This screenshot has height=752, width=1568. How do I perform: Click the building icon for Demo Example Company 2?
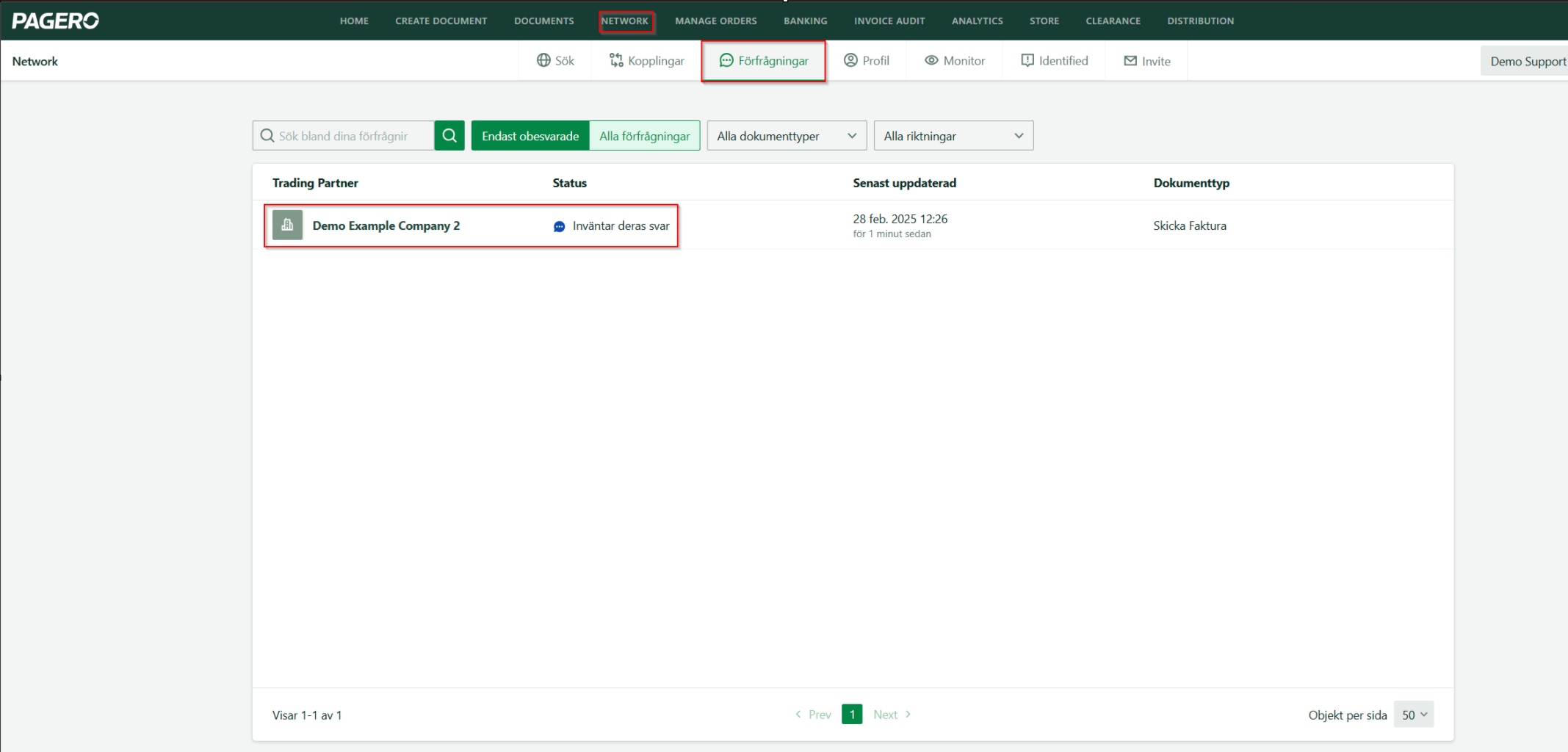click(x=287, y=225)
